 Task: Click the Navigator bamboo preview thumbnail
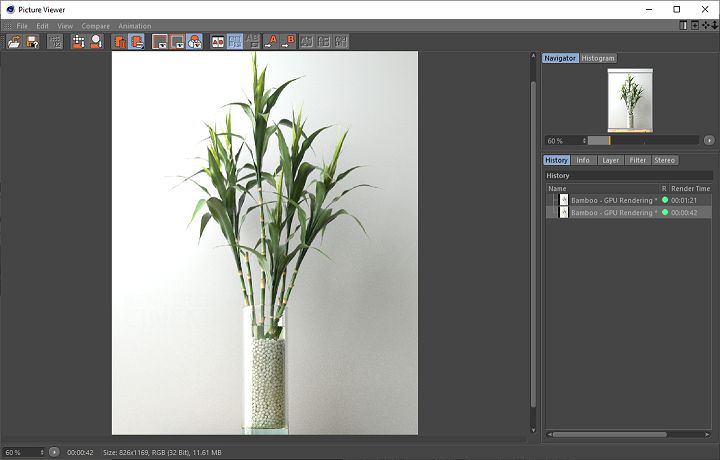(x=630, y=99)
